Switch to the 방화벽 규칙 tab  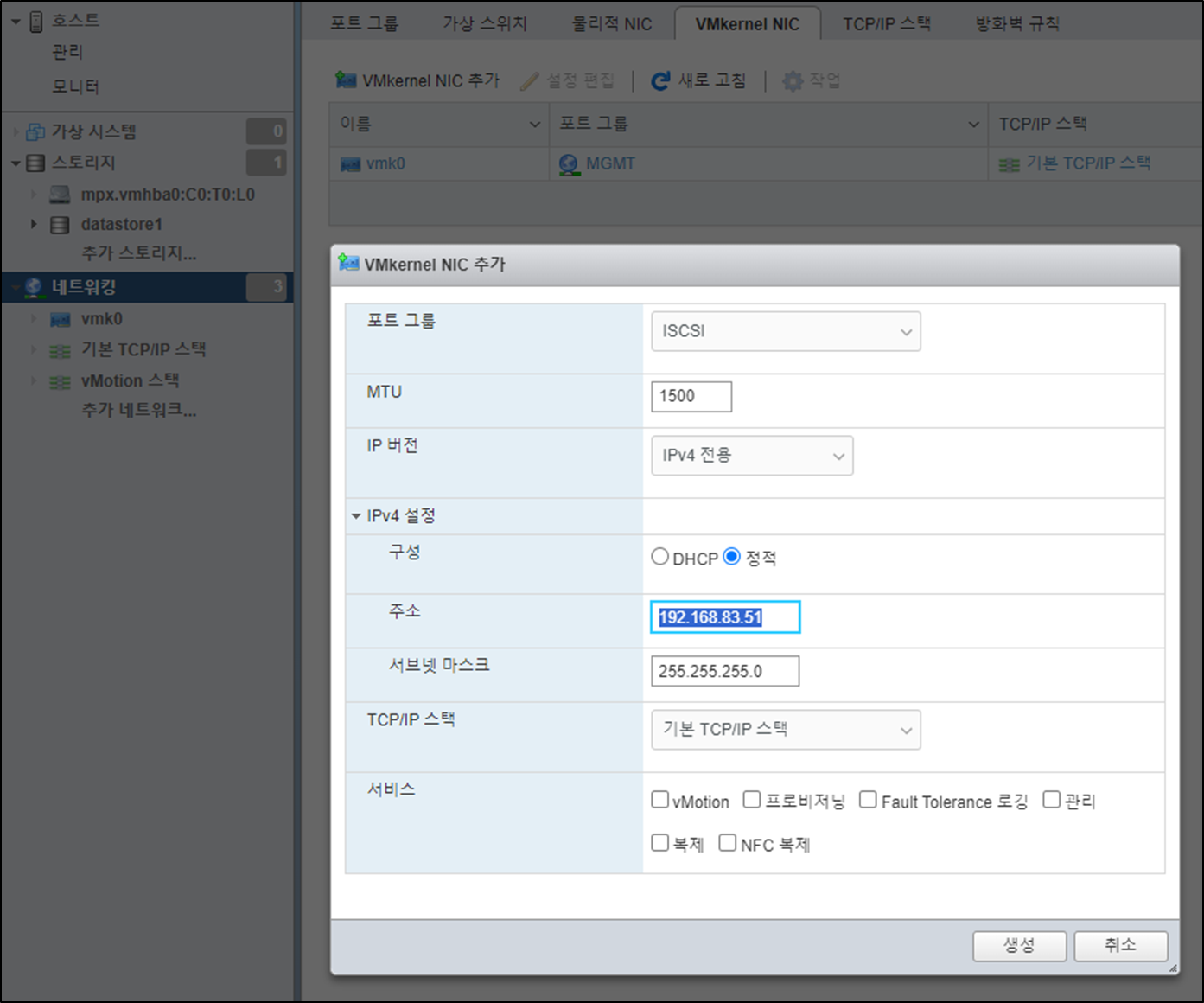click(x=1017, y=23)
